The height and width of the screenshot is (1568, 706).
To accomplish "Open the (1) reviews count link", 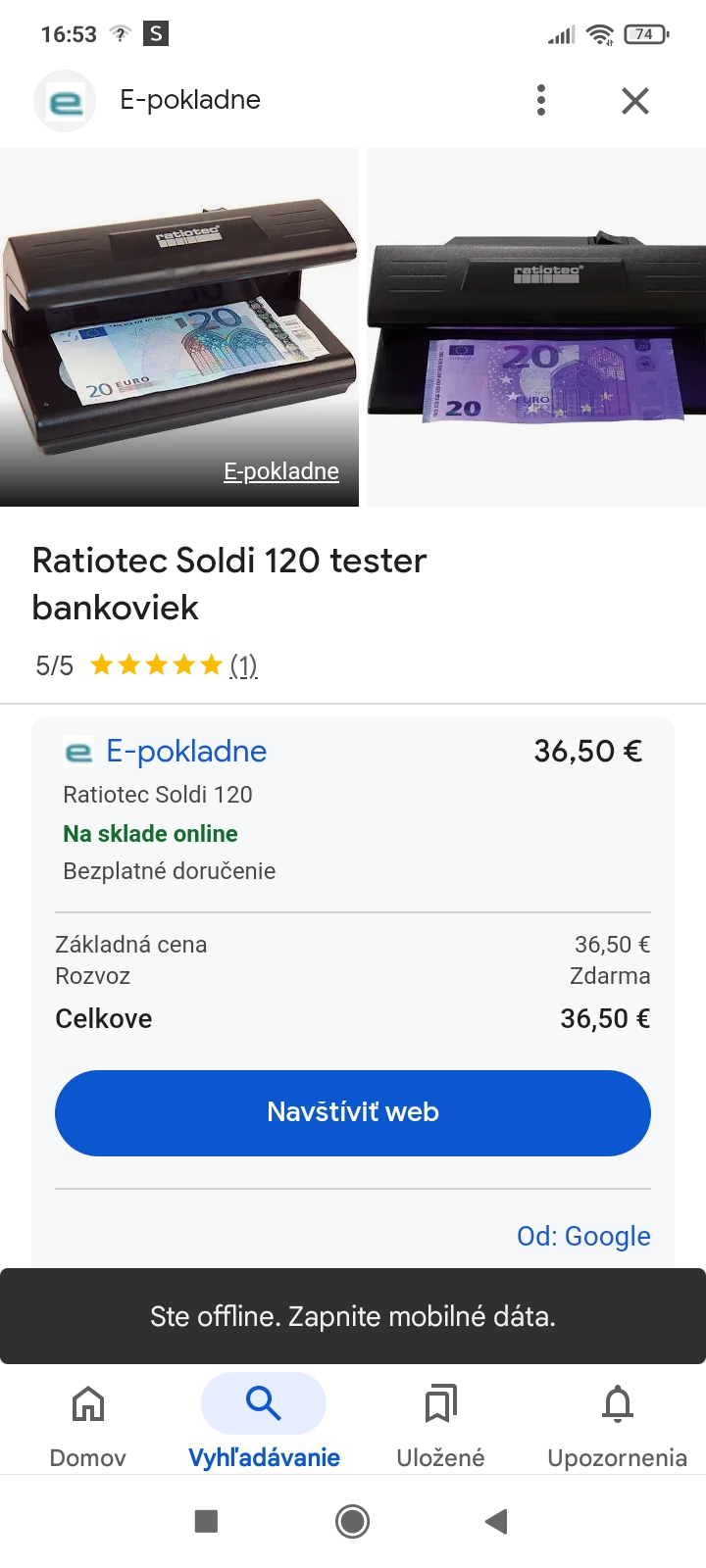I will pyautogui.click(x=243, y=666).
